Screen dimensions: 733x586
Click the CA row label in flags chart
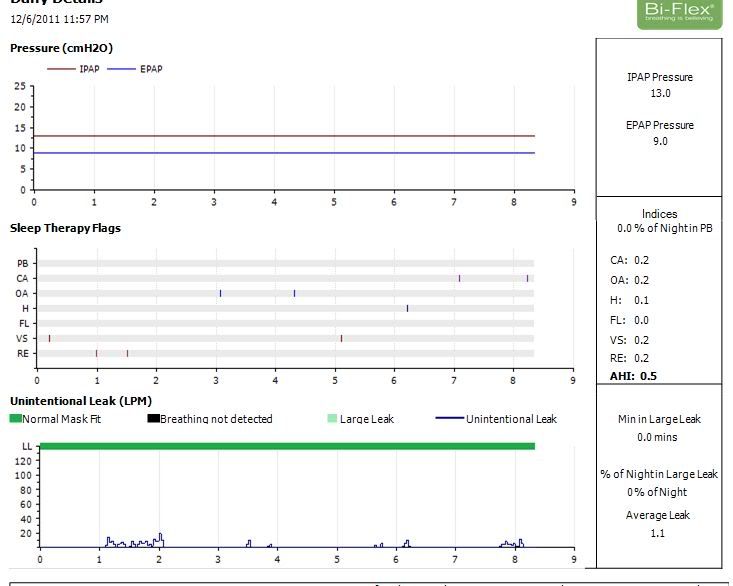pos(22,279)
